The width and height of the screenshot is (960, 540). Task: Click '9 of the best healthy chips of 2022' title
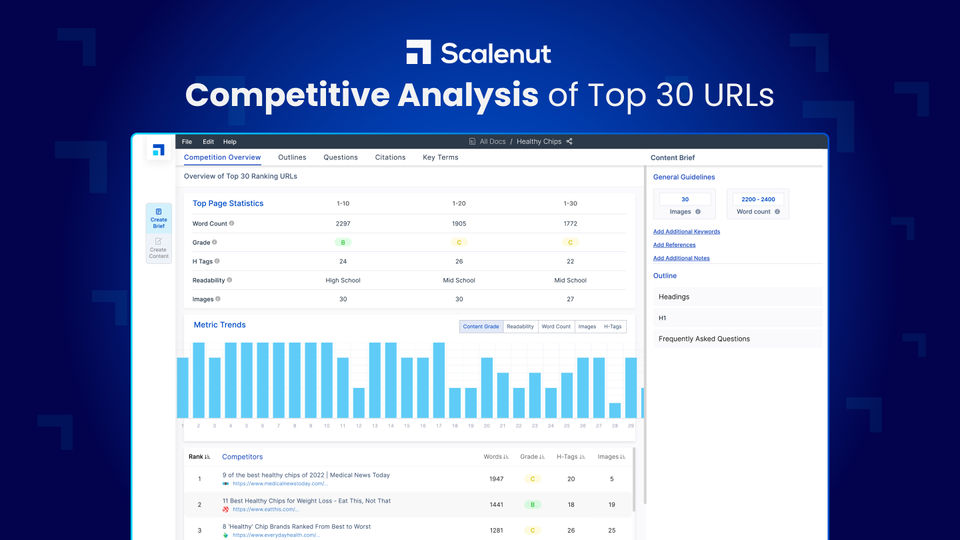click(306, 475)
